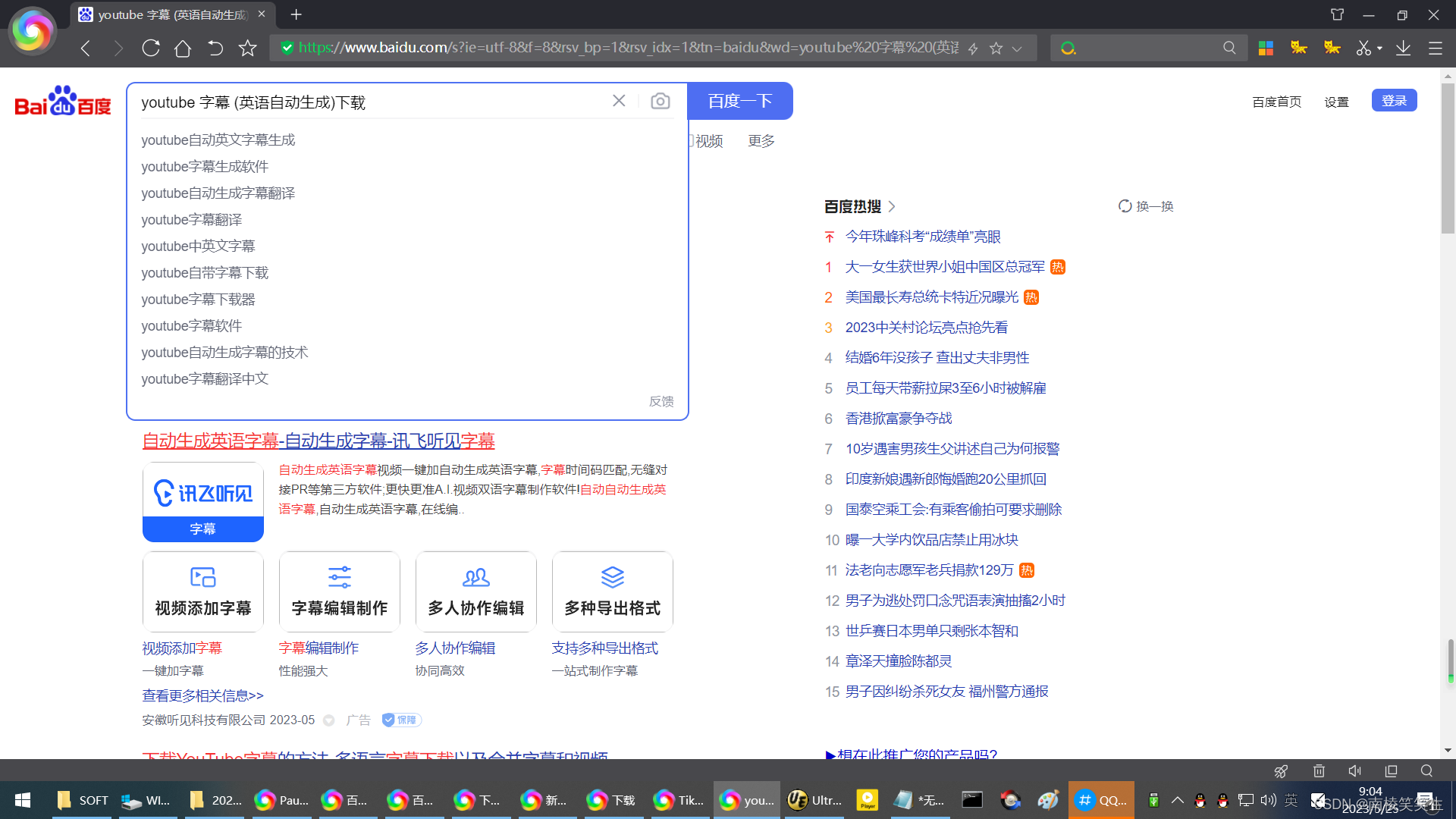Click the browser refresh icon

(x=151, y=48)
